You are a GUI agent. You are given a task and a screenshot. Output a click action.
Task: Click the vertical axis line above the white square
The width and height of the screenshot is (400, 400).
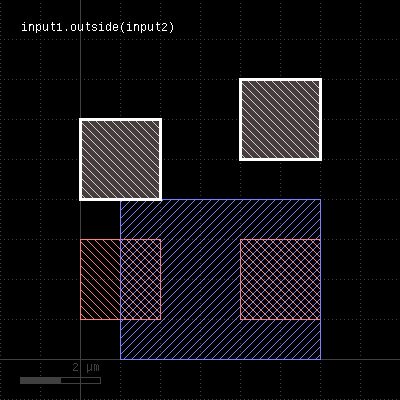point(80,59)
